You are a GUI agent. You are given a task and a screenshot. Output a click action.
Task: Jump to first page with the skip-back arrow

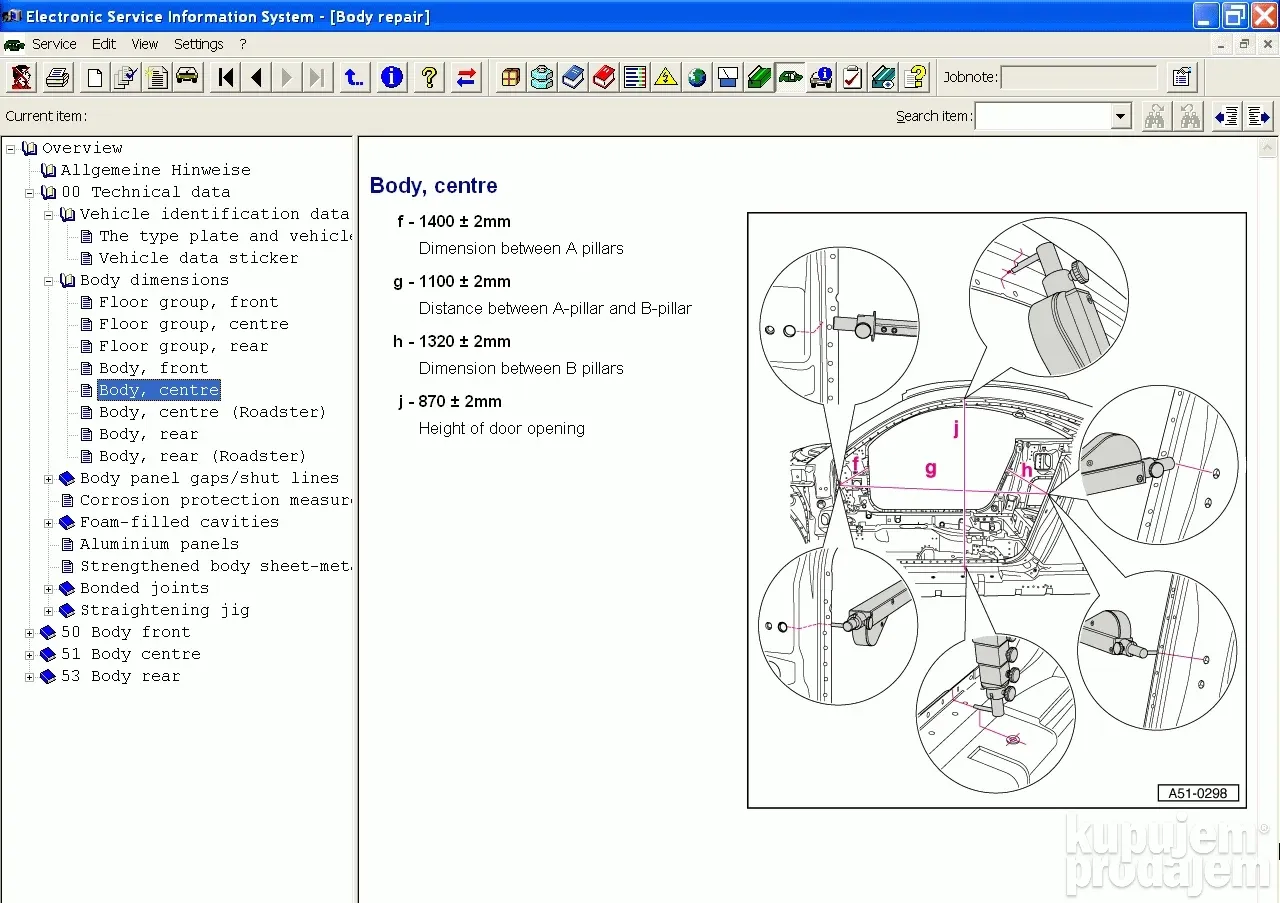226,77
